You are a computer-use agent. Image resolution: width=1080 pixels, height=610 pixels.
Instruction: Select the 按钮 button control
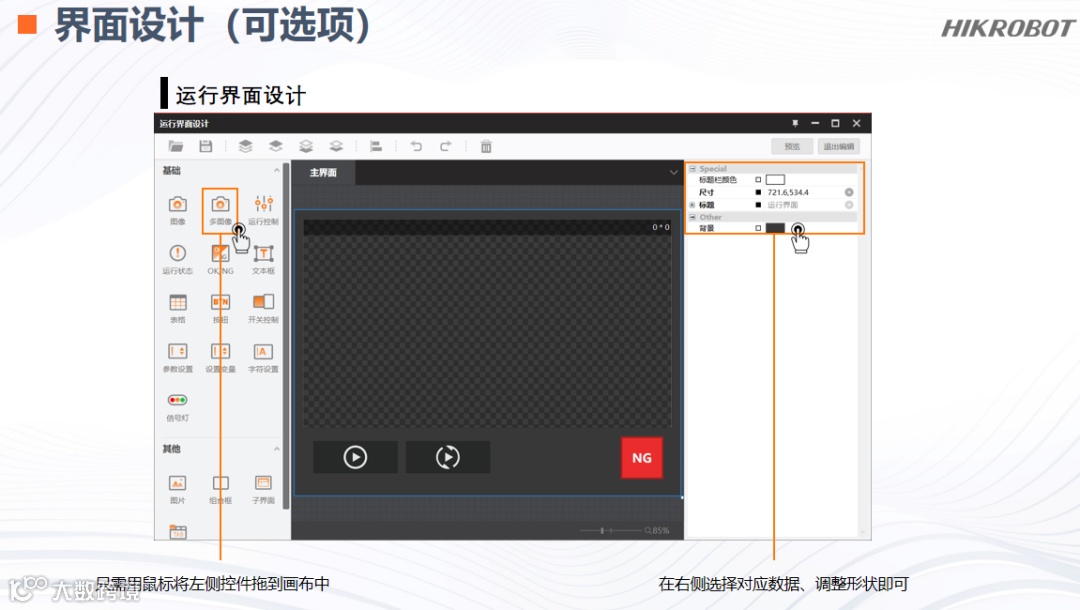[220, 308]
